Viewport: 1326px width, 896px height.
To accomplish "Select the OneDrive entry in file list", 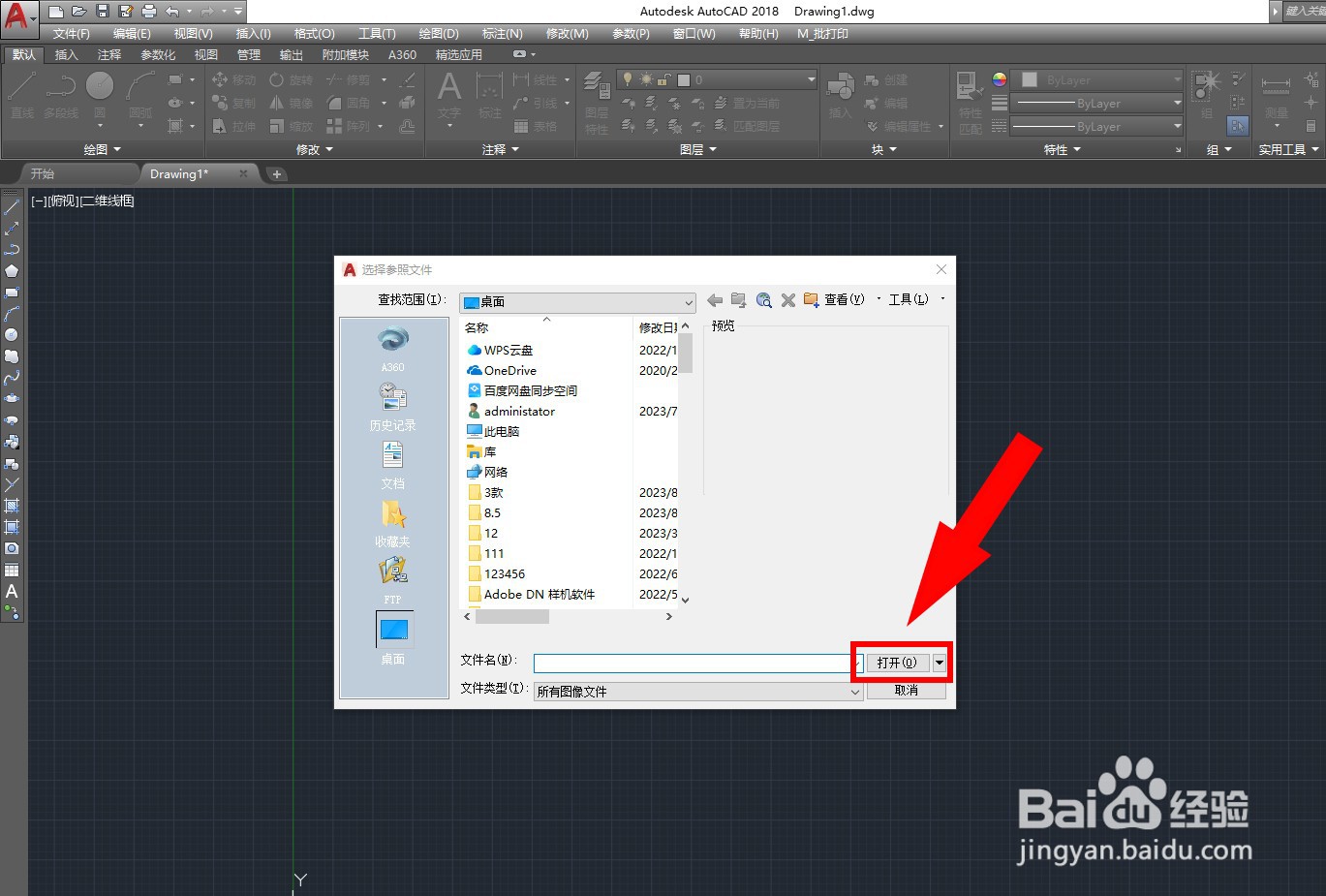I will coord(502,370).
